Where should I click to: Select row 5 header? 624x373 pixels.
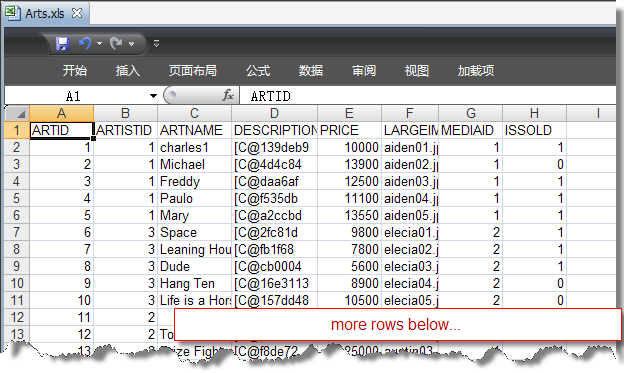(x=17, y=198)
